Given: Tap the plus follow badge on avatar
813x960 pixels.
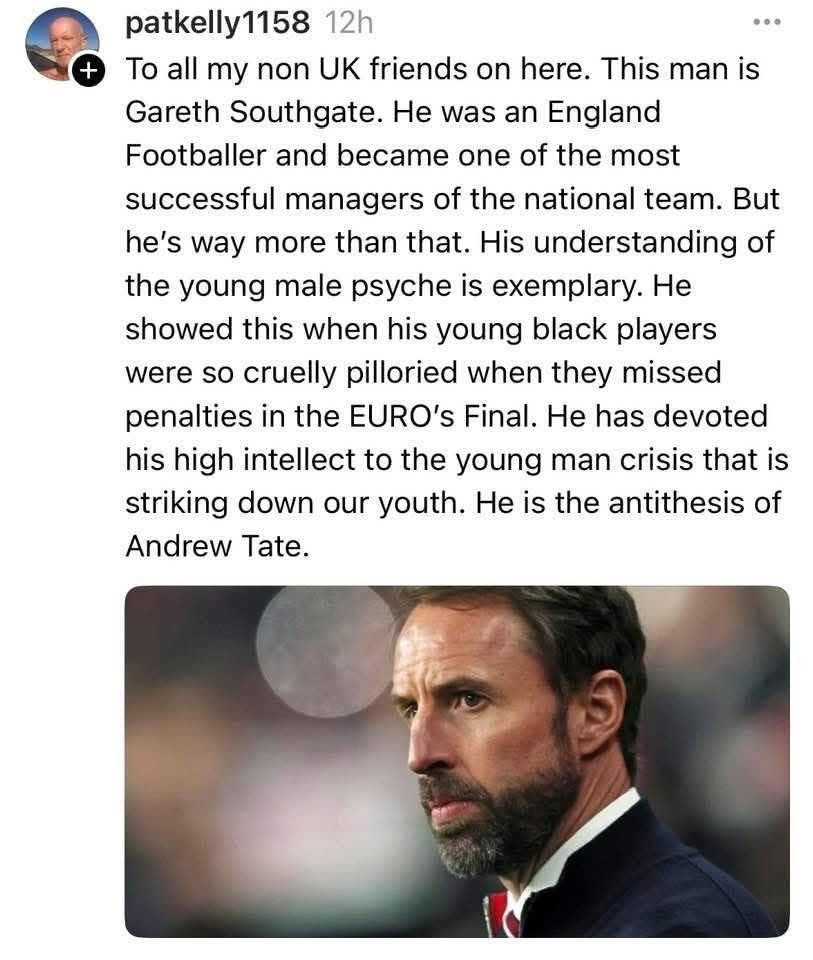Looking at the screenshot, I should tap(88, 71).
